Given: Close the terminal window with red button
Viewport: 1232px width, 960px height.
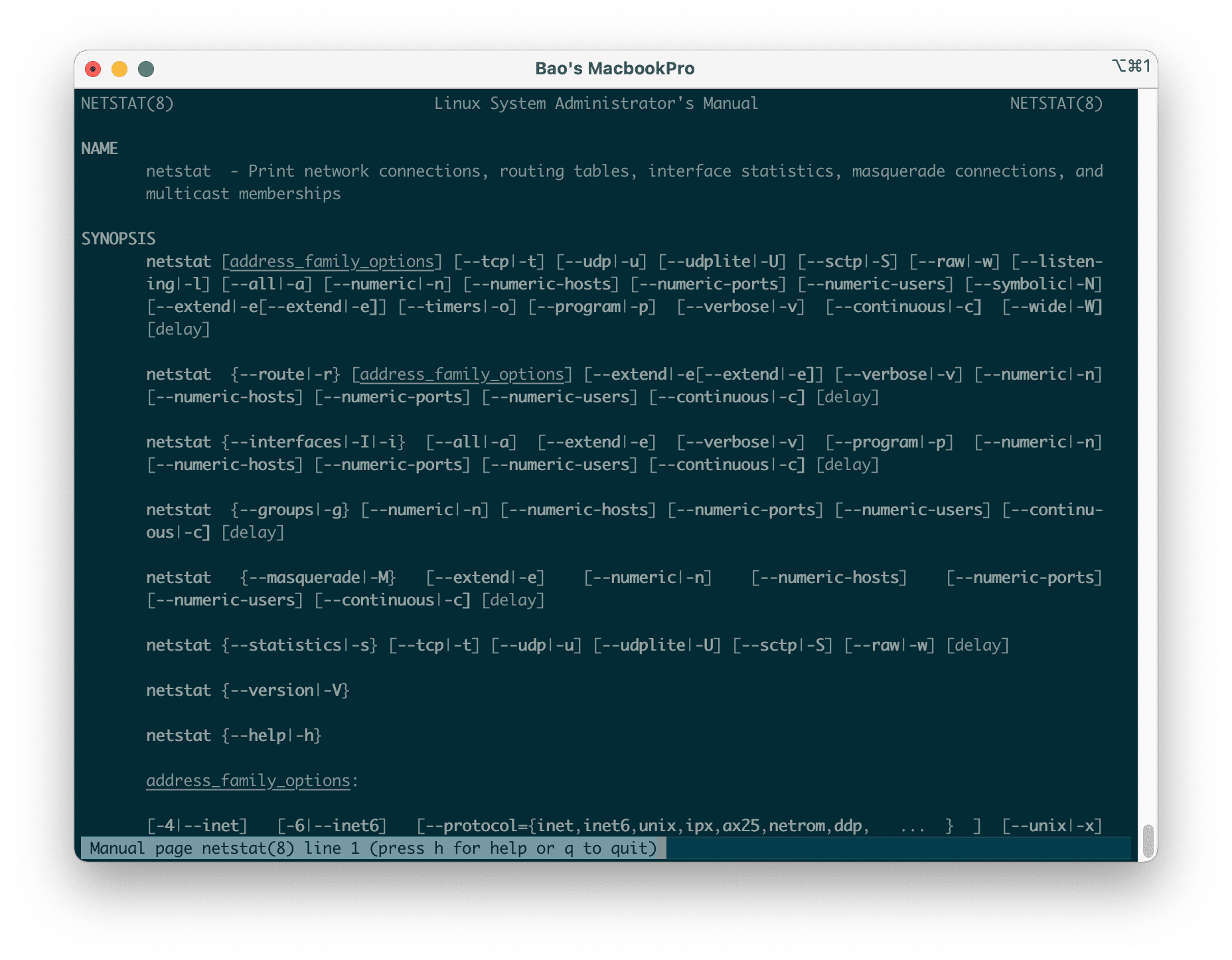Looking at the screenshot, I should pyautogui.click(x=93, y=69).
